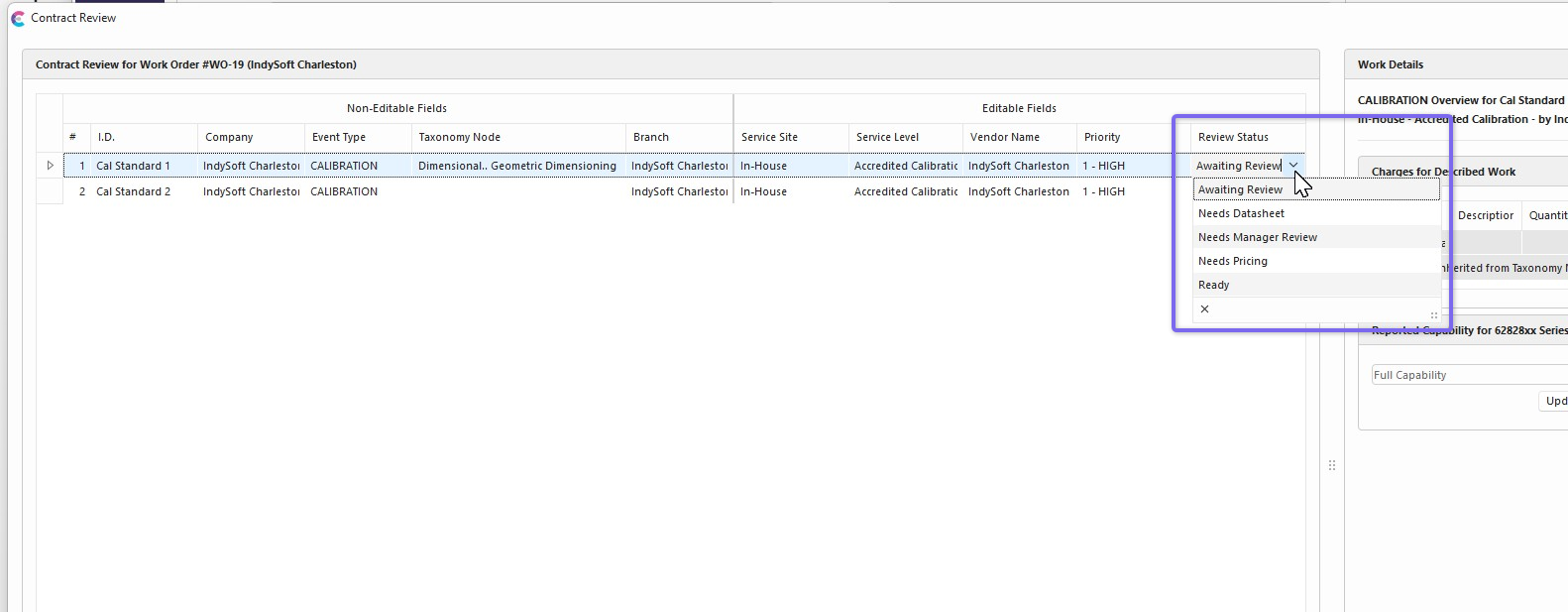Click Service Level cell in Cal Standard 2 row
The height and width of the screenshot is (612, 1568).
click(x=905, y=191)
